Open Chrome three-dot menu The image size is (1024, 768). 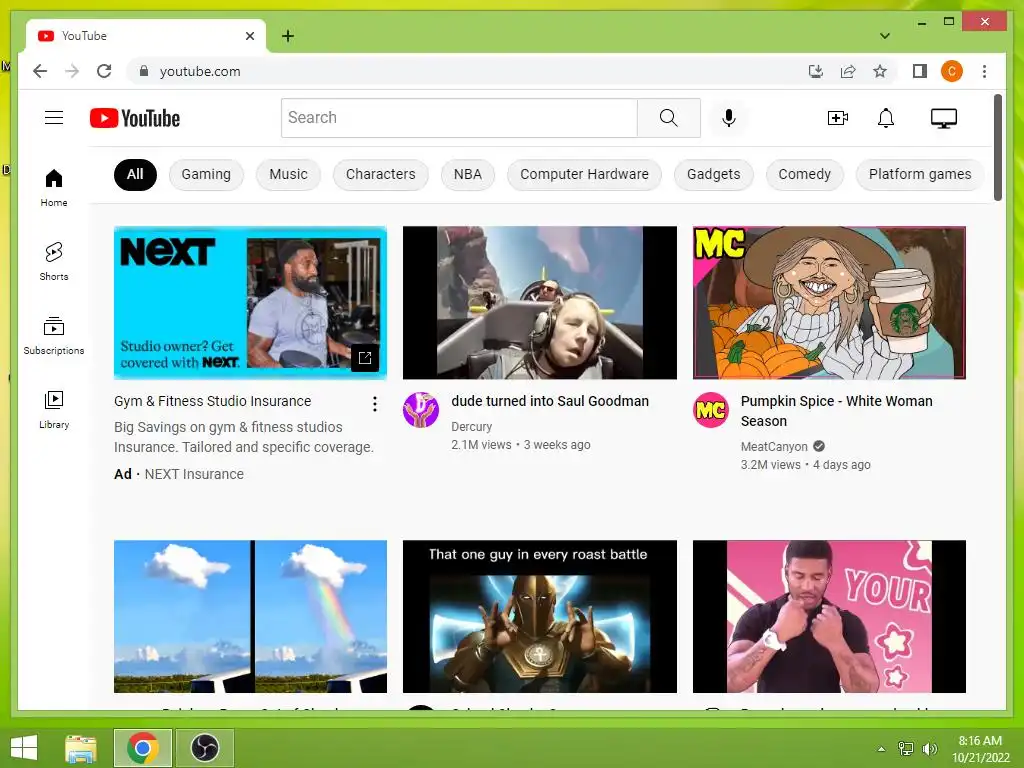pyautogui.click(x=984, y=71)
